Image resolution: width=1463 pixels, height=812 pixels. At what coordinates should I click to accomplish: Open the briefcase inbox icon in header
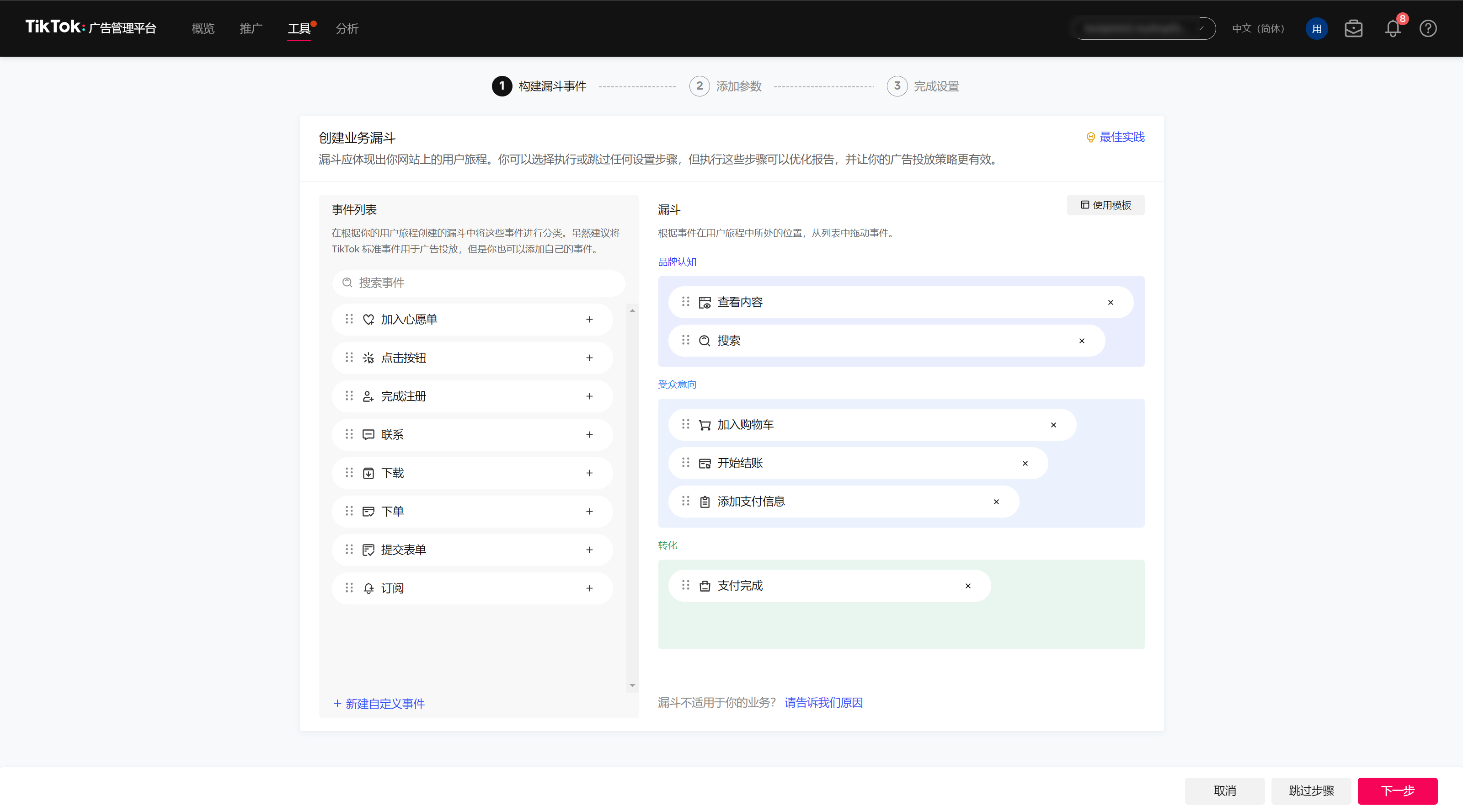[x=1353, y=28]
